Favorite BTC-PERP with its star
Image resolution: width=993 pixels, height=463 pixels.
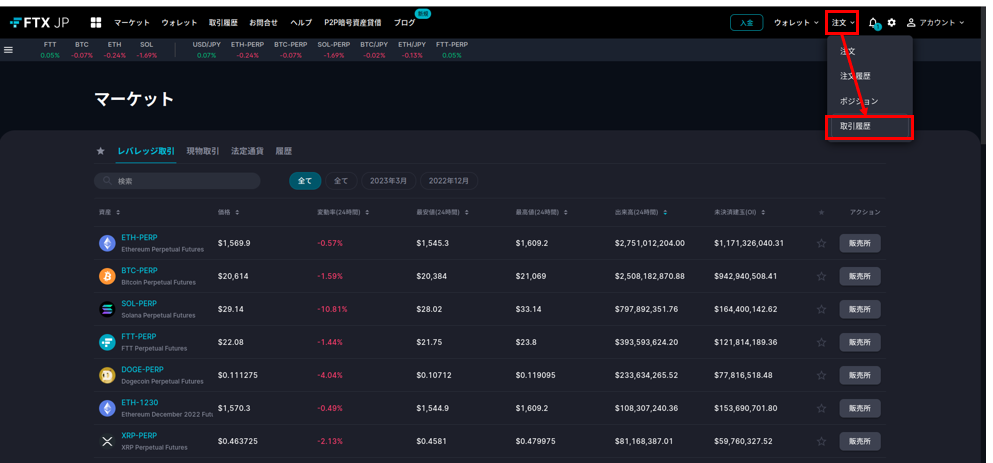coord(821,276)
